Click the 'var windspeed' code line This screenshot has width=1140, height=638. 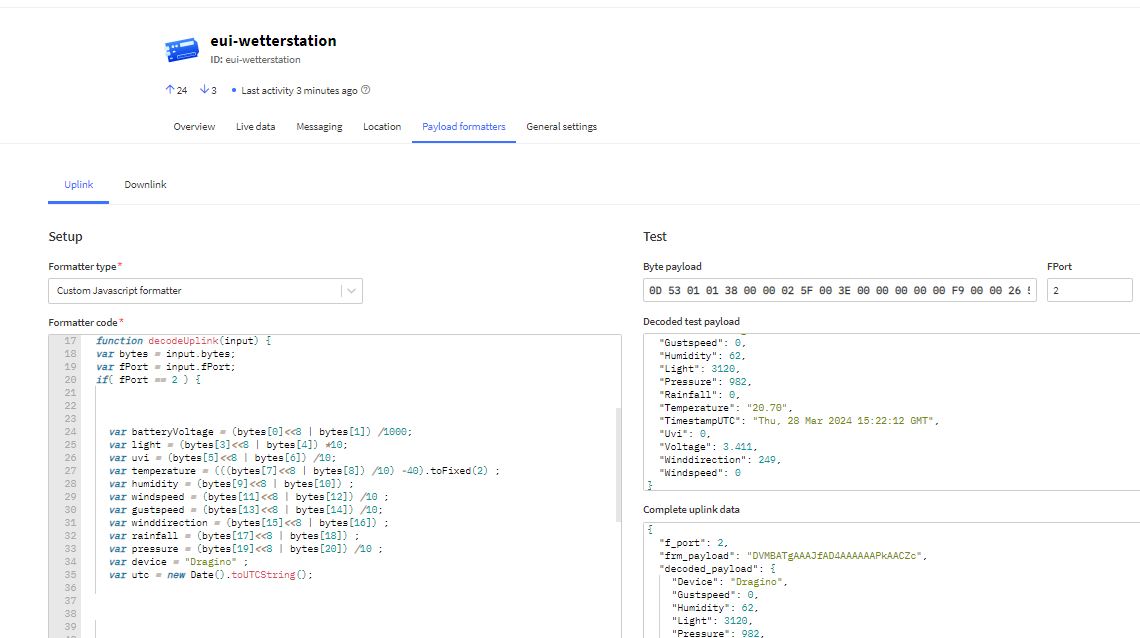[x=249, y=497]
